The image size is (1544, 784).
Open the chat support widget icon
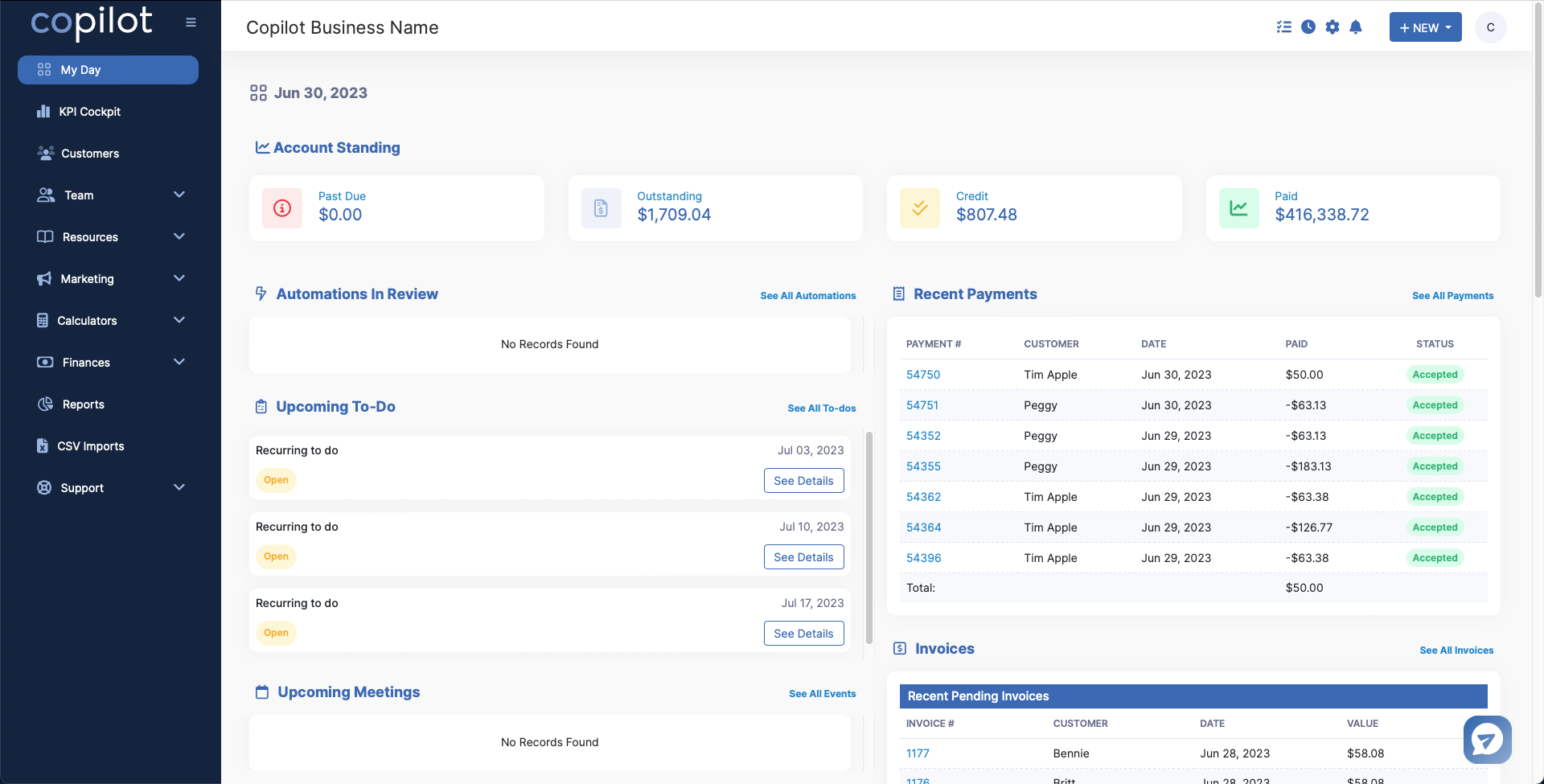click(1487, 739)
